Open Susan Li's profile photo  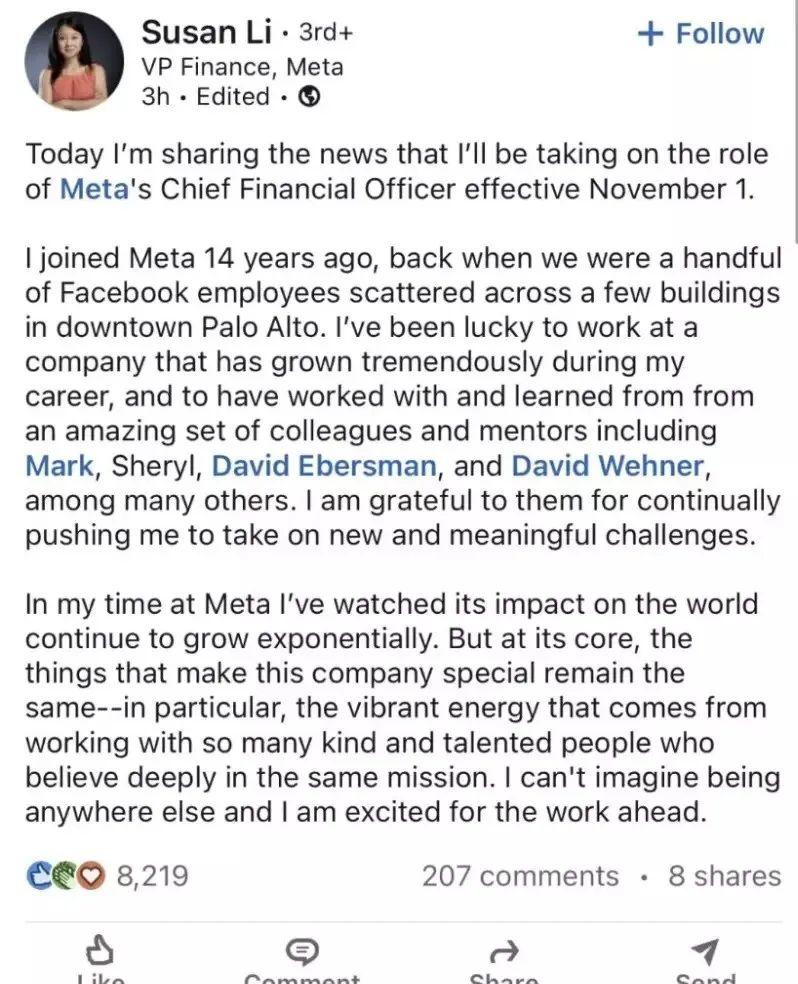pos(73,64)
